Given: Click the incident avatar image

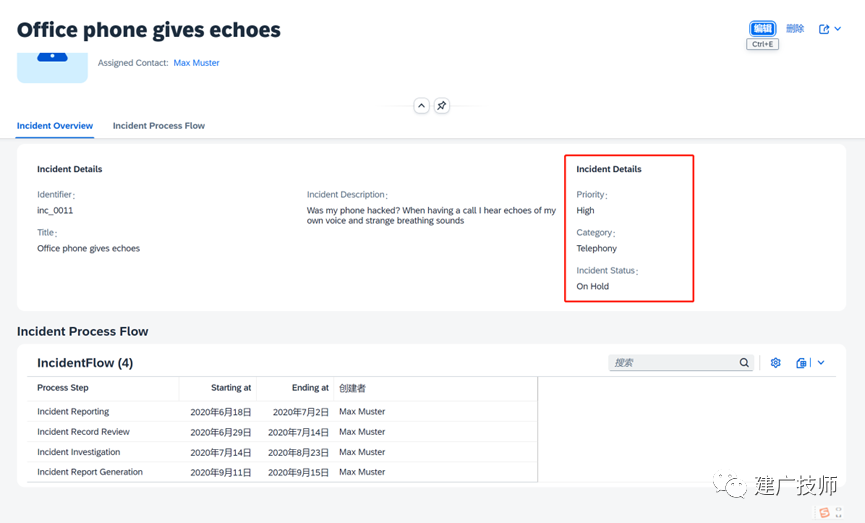Looking at the screenshot, I should tap(52, 67).
